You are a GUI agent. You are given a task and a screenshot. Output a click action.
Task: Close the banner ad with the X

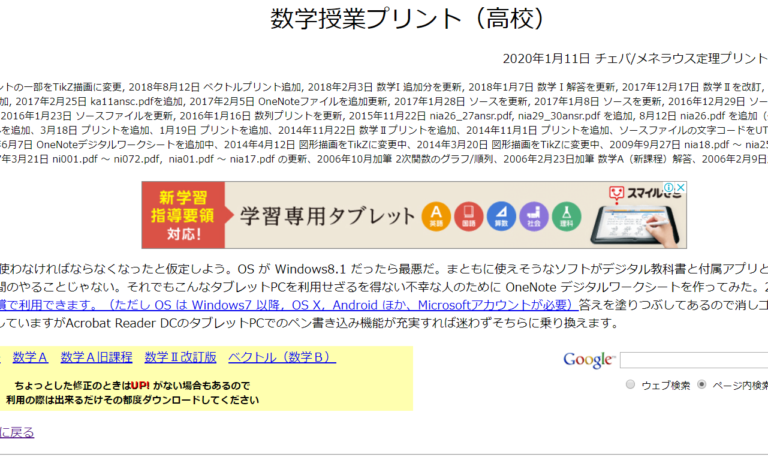pos(680,188)
